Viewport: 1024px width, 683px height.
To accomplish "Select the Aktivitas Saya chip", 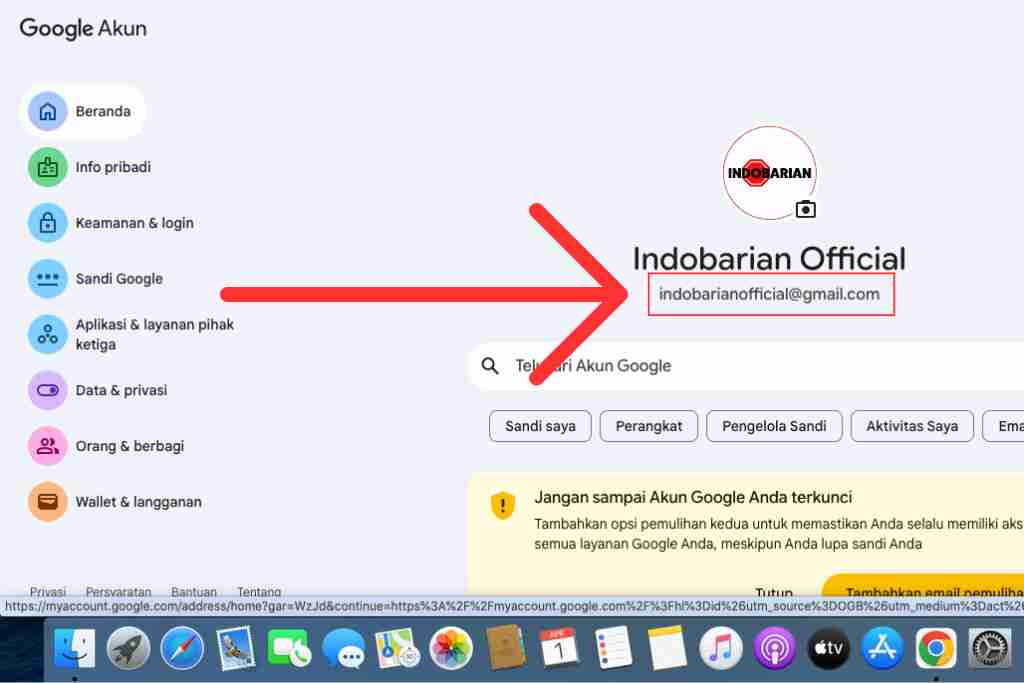I will (911, 426).
